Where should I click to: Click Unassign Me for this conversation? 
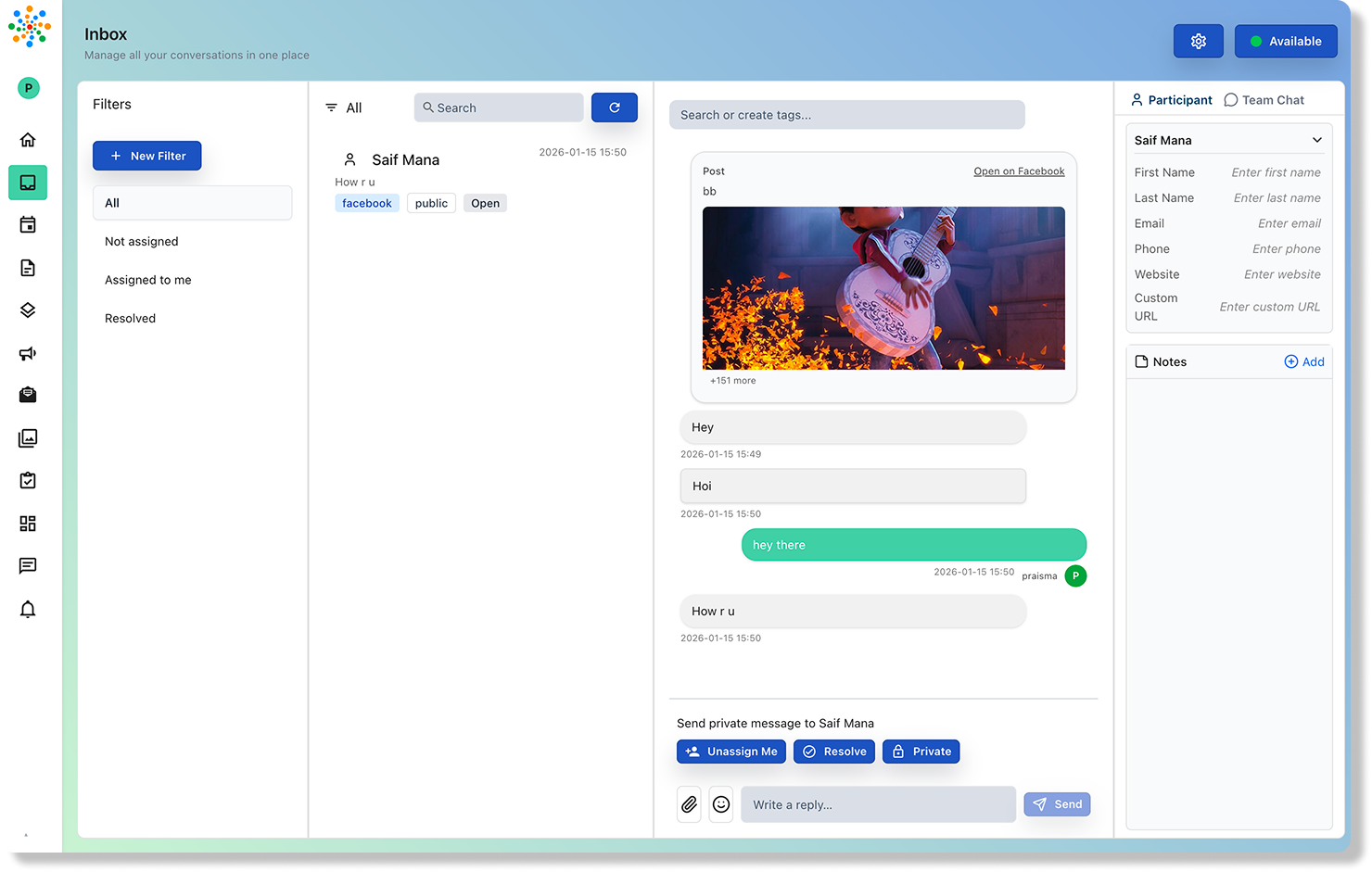coord(731,751)
